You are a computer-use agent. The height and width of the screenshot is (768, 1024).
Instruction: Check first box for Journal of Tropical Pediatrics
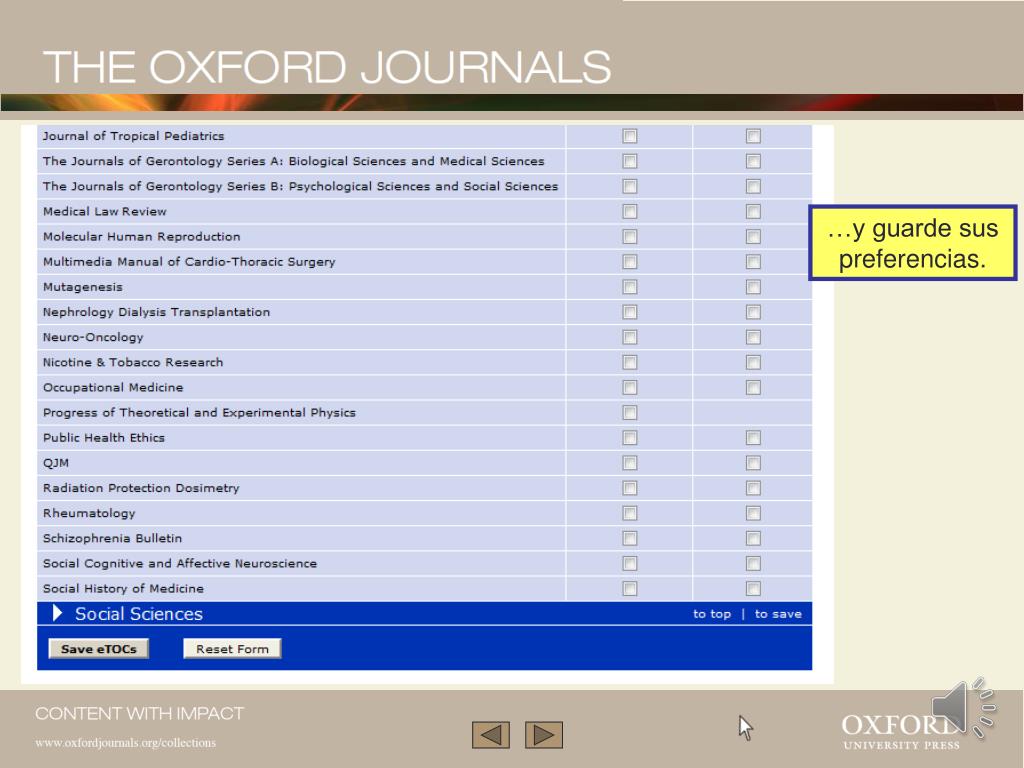pos(630,136)
